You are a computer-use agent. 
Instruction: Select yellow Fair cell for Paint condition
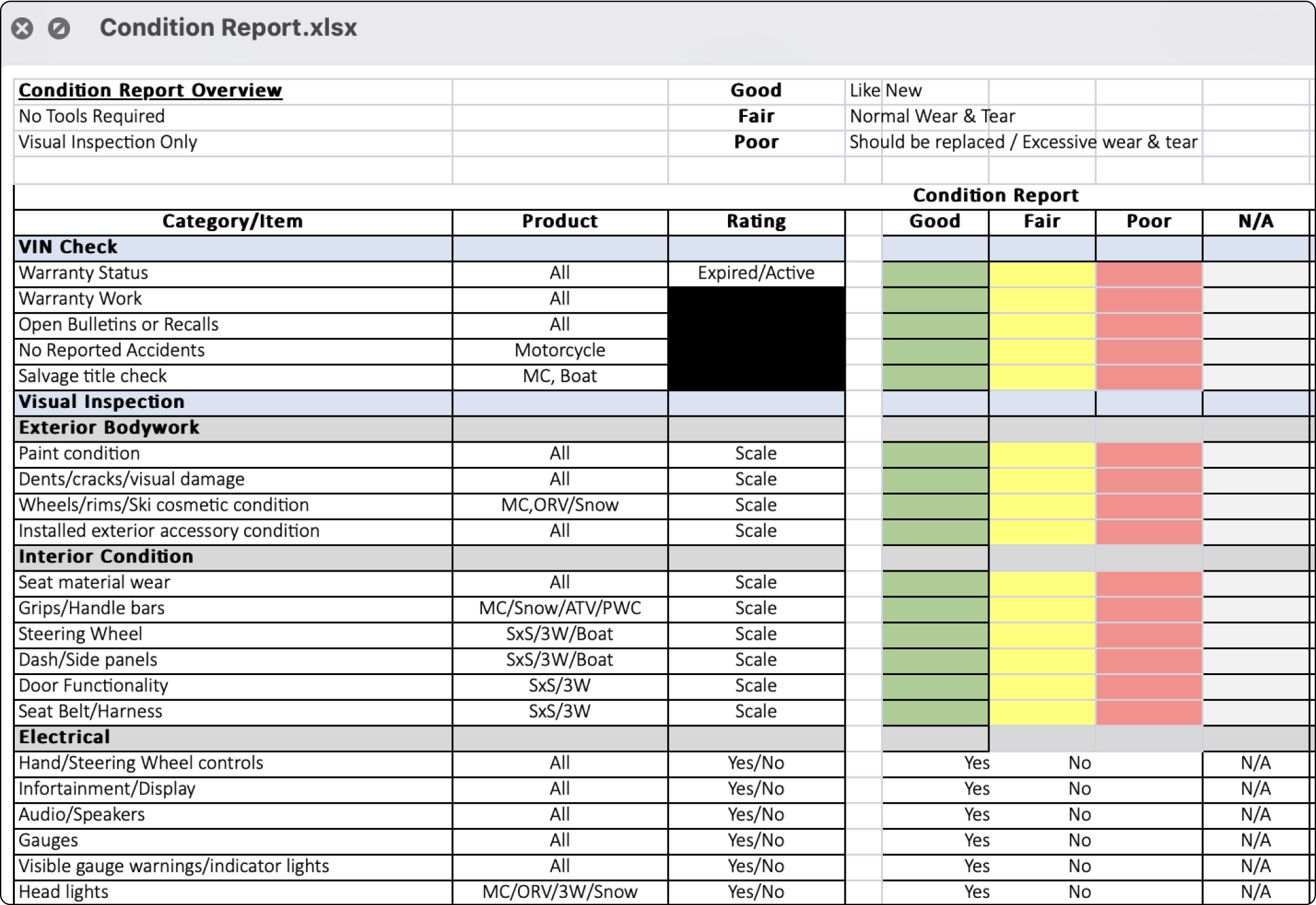click(1042, 454)
